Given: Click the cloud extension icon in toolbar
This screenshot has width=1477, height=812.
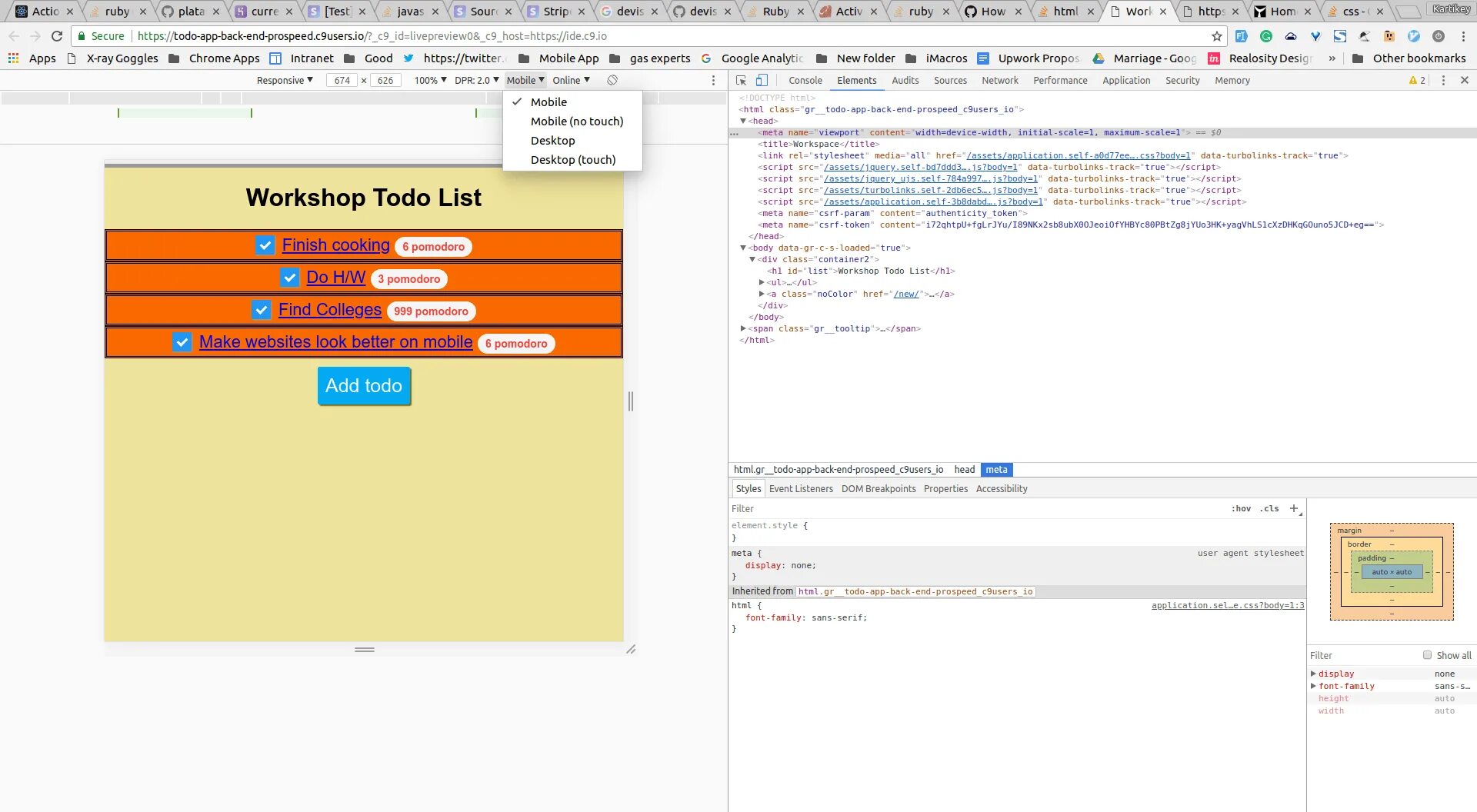Looking at the screenshot, I should coord(1291,36).
